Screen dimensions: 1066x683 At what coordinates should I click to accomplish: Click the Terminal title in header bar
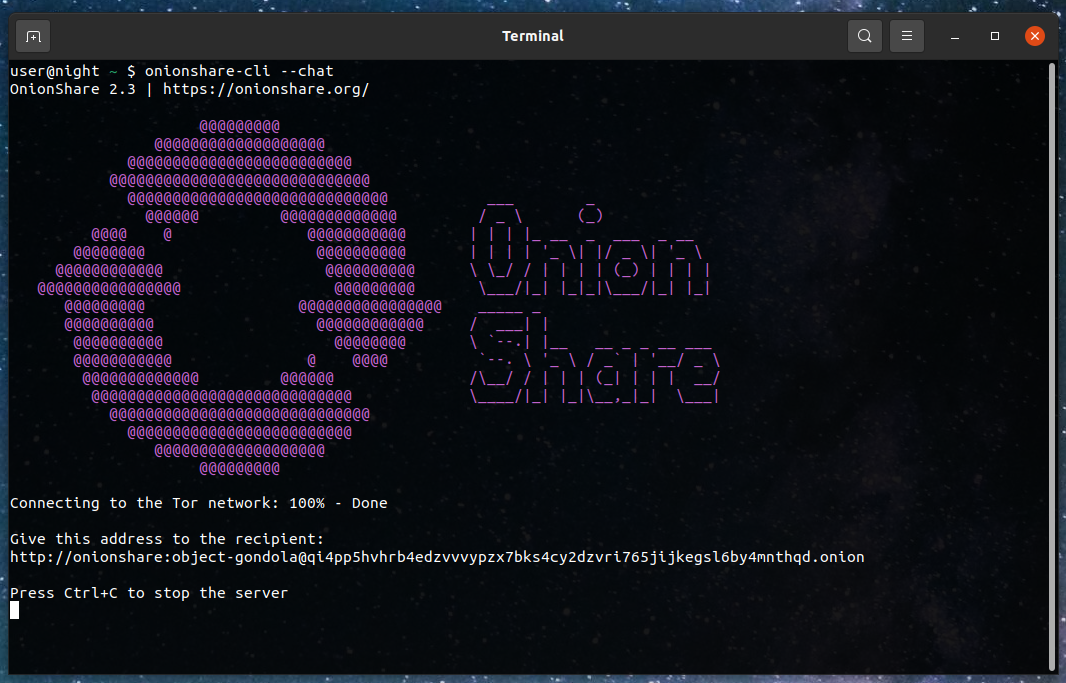532,36
